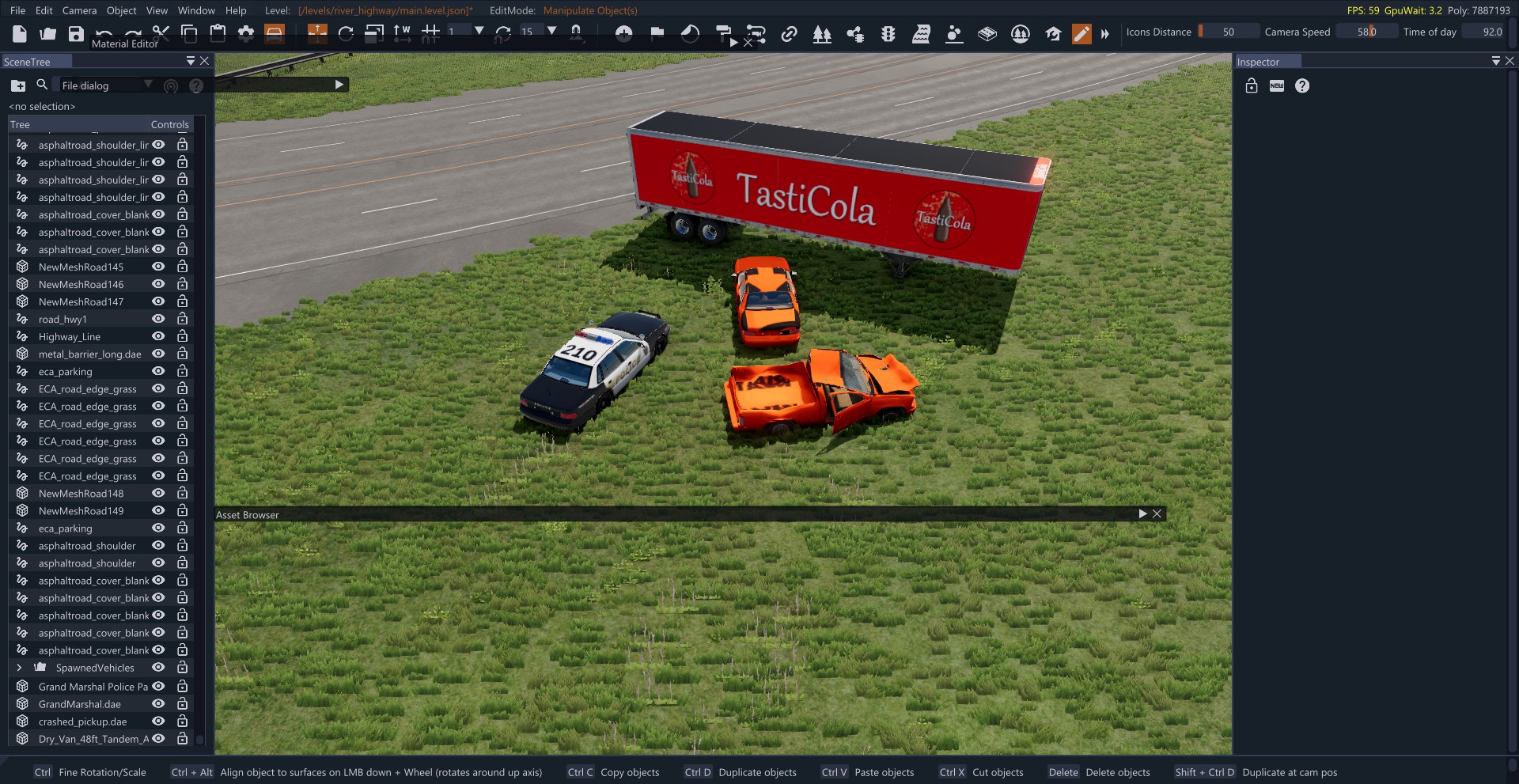Copy with the overlapping pages icon
This screenshot has width=1519, height=784.
pos(189,33)
